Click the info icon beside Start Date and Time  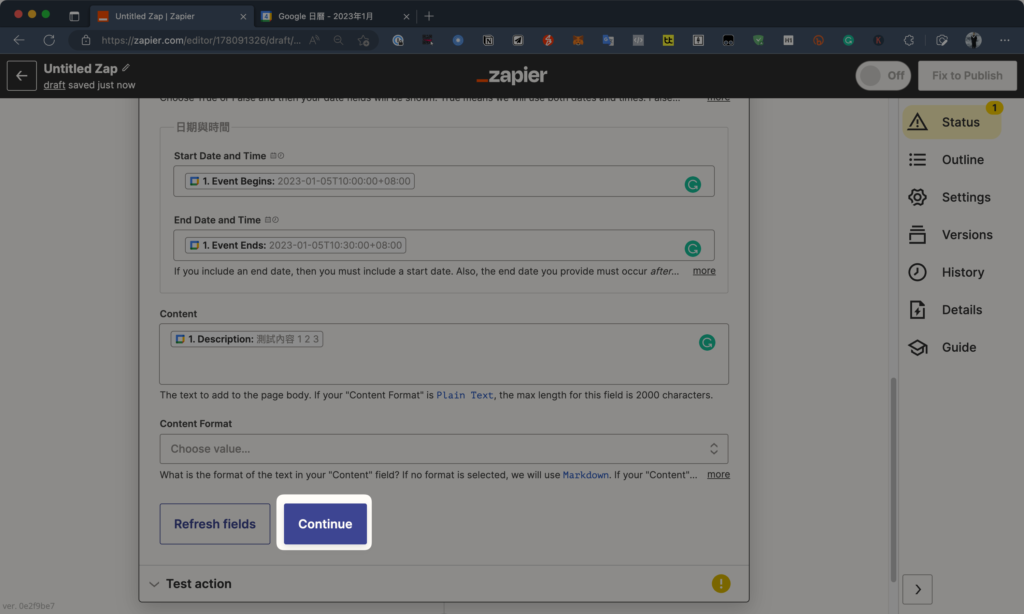[281, 155]
